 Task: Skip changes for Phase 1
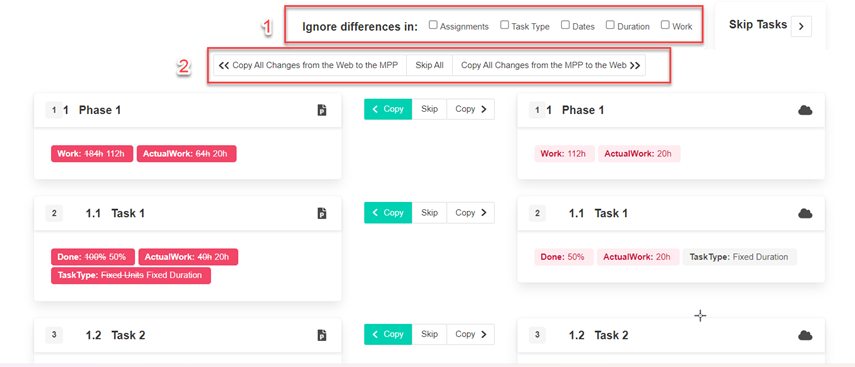coord(430,109)
